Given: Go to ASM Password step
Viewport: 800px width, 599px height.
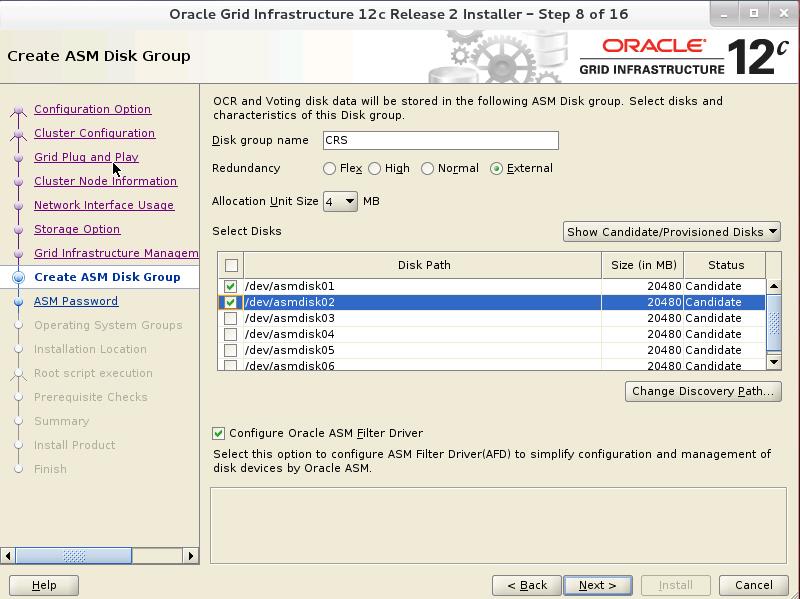Looking at the screenshot, I should (76, 301).
